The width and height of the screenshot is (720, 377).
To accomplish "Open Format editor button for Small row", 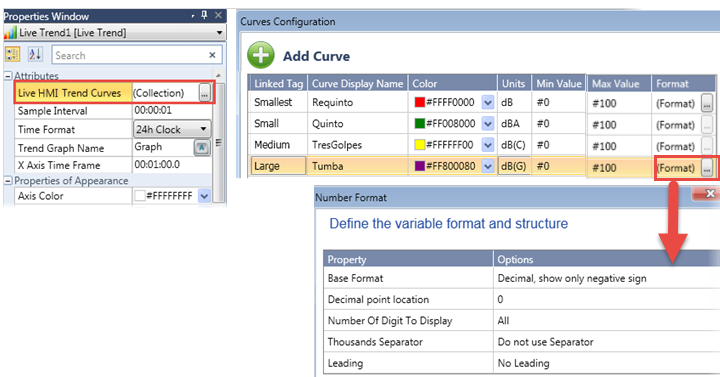I will 707,125.
